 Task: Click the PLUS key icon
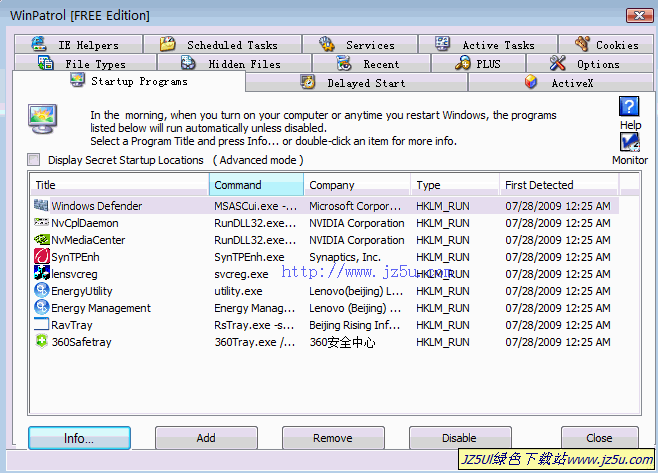pyautogui.click(x=462, y=63)
